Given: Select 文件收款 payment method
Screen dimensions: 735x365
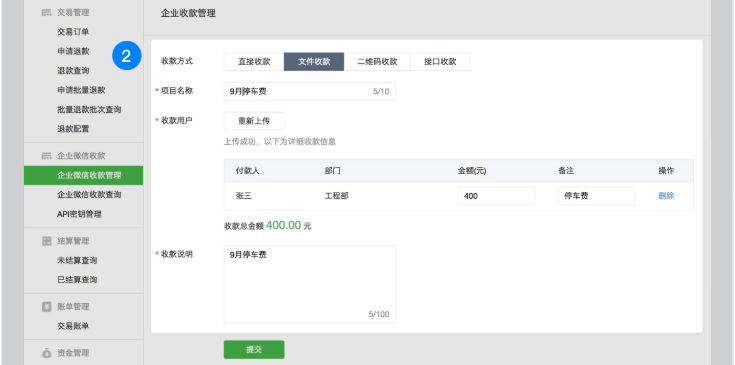Looking at the screenshot, I should tap(314, 61).
